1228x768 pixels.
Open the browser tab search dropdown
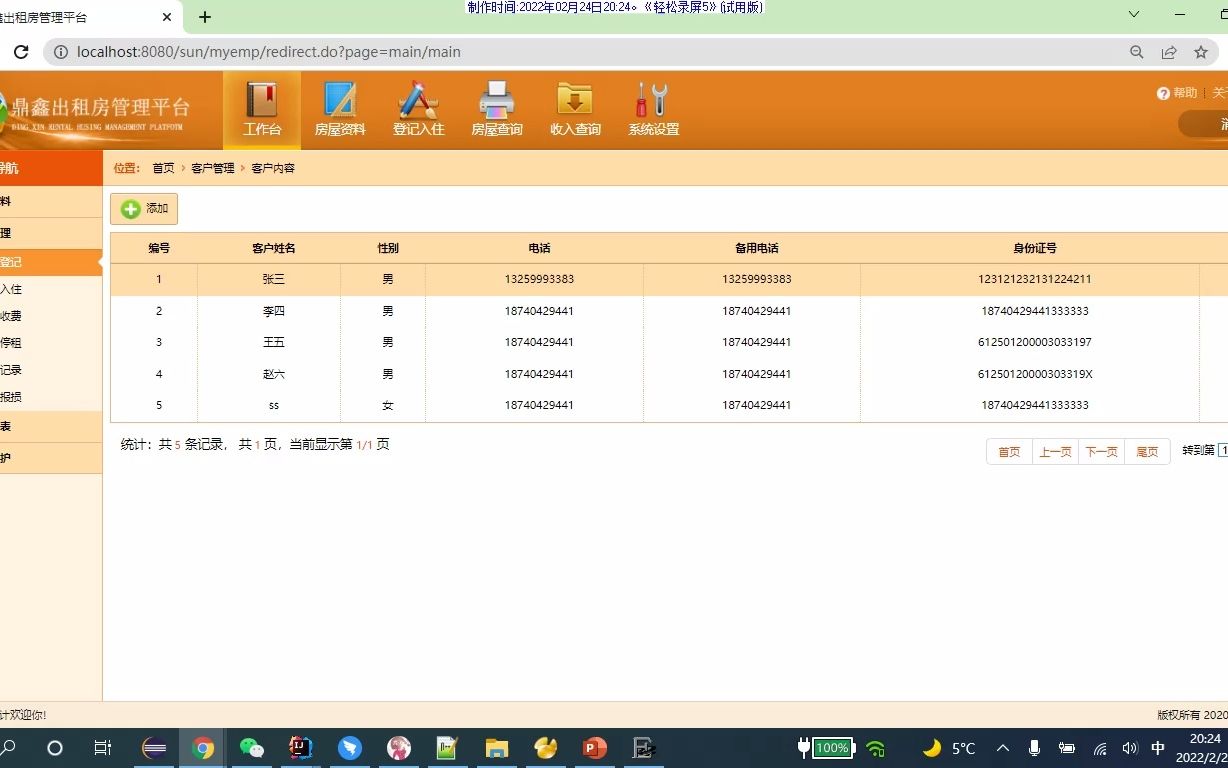[1132, 15]
